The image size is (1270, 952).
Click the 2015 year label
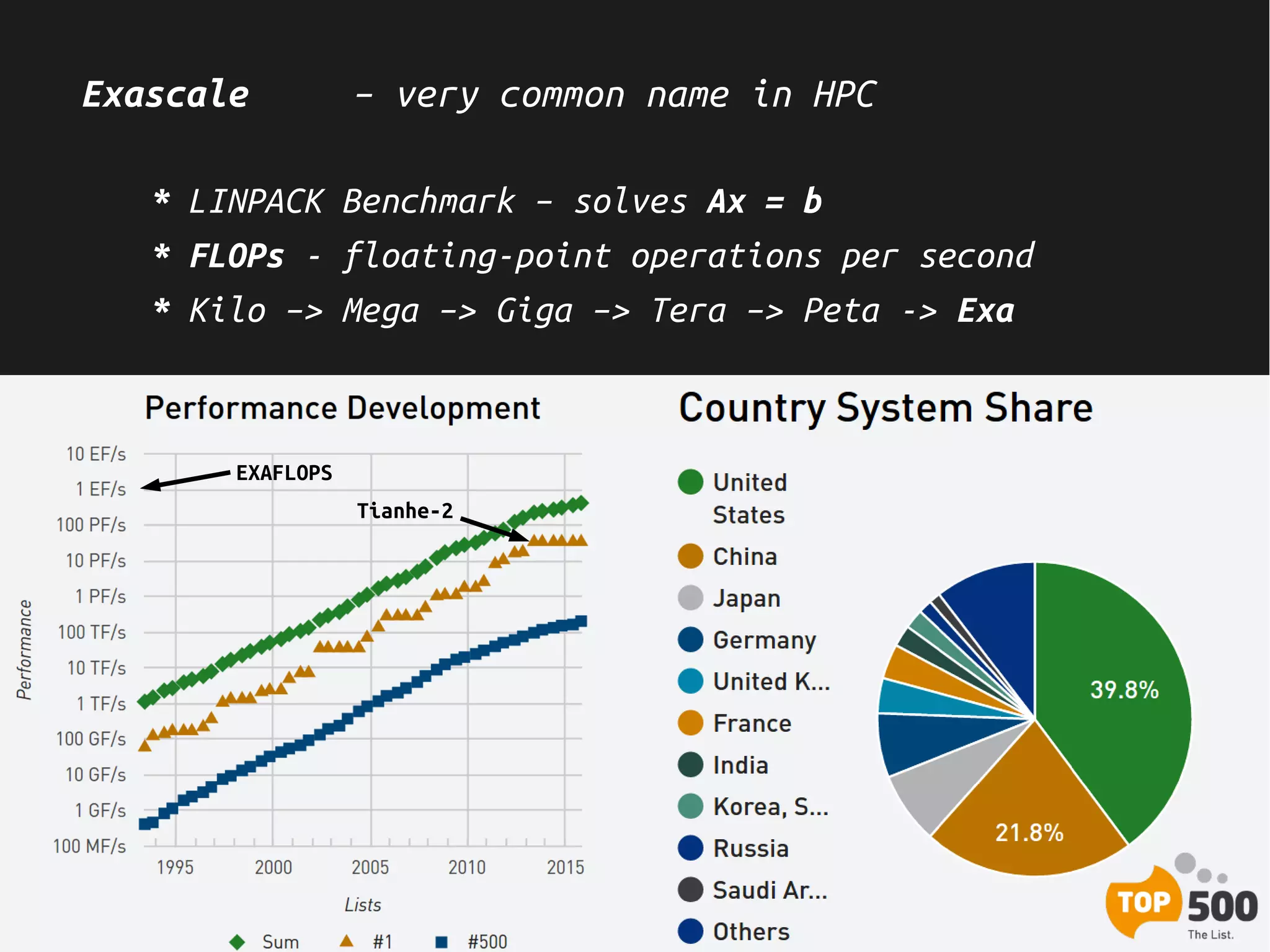[566, 867]
